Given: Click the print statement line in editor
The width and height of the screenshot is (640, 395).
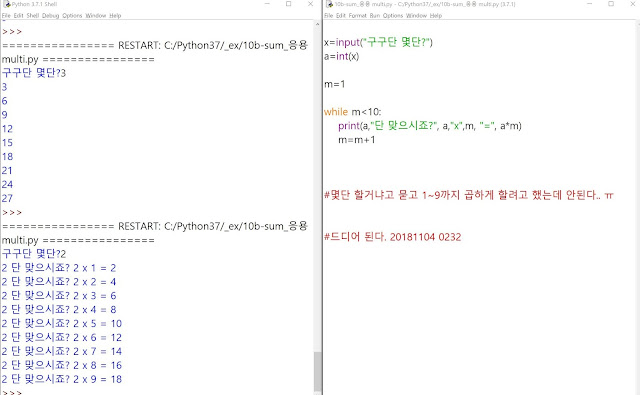Looking at the screenshot, I should pos(430,126).
